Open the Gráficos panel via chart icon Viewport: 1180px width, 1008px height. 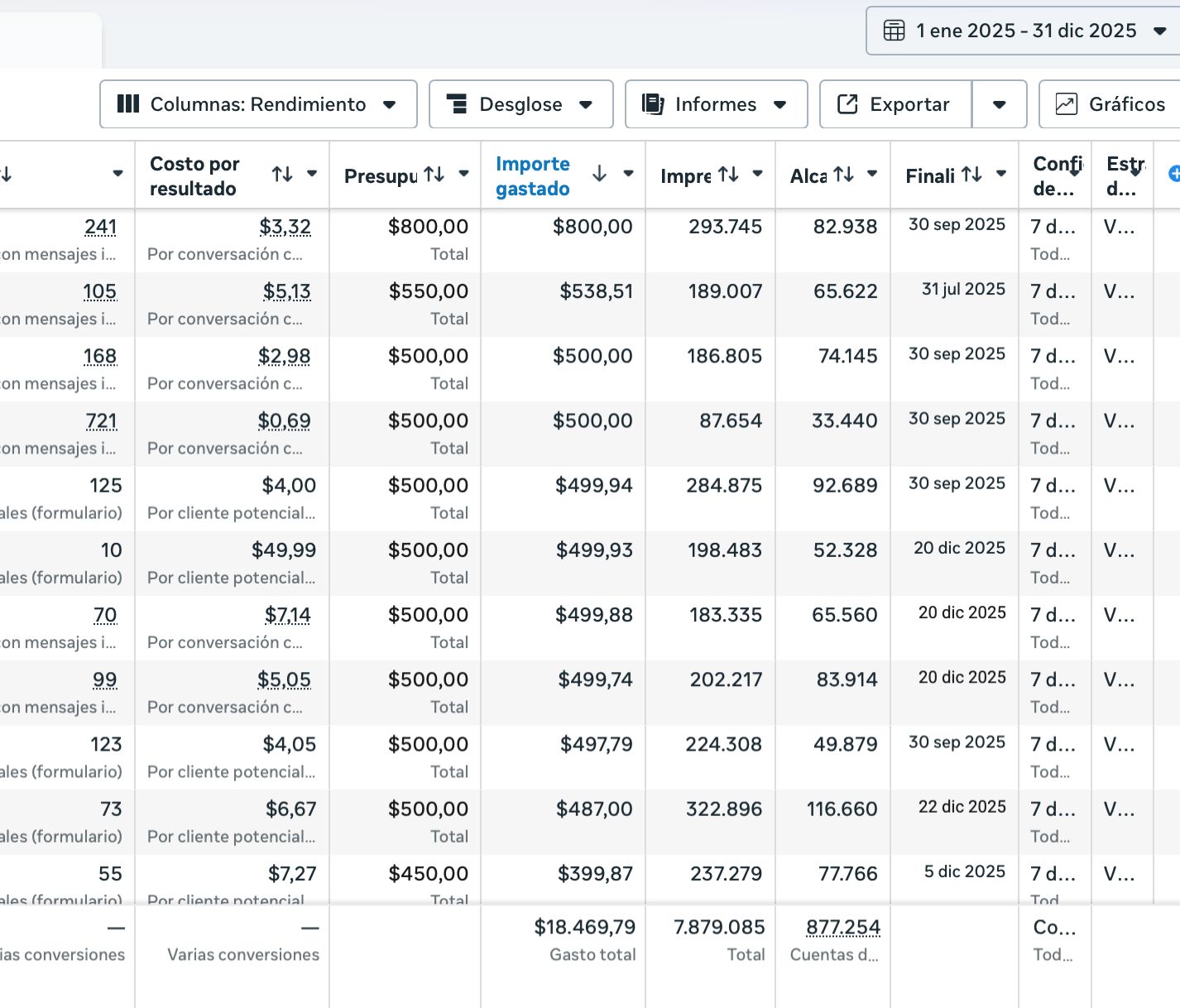tap(1067, 104)
